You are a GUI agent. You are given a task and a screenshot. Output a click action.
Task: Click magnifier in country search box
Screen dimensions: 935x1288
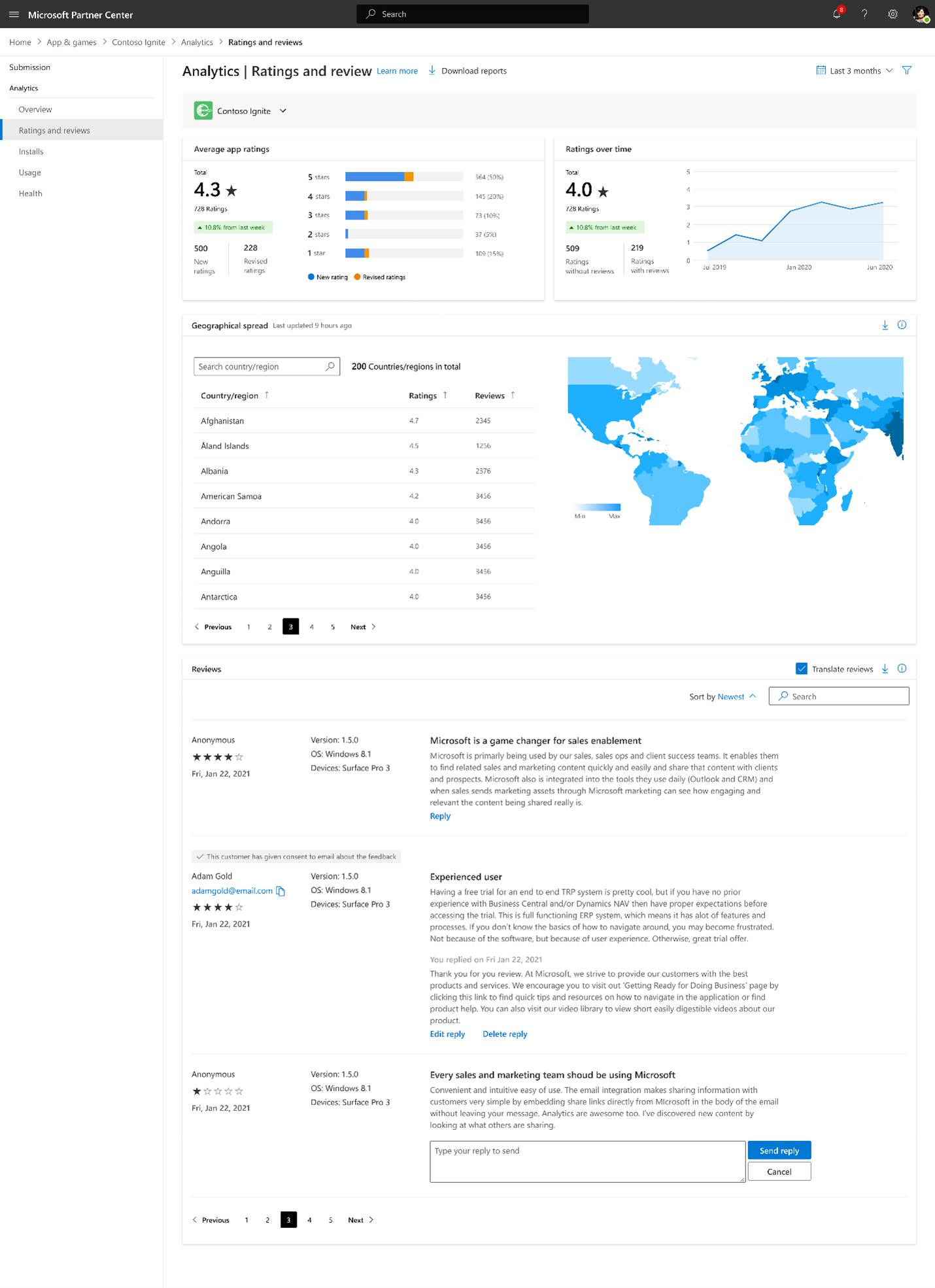click(330, 366)
